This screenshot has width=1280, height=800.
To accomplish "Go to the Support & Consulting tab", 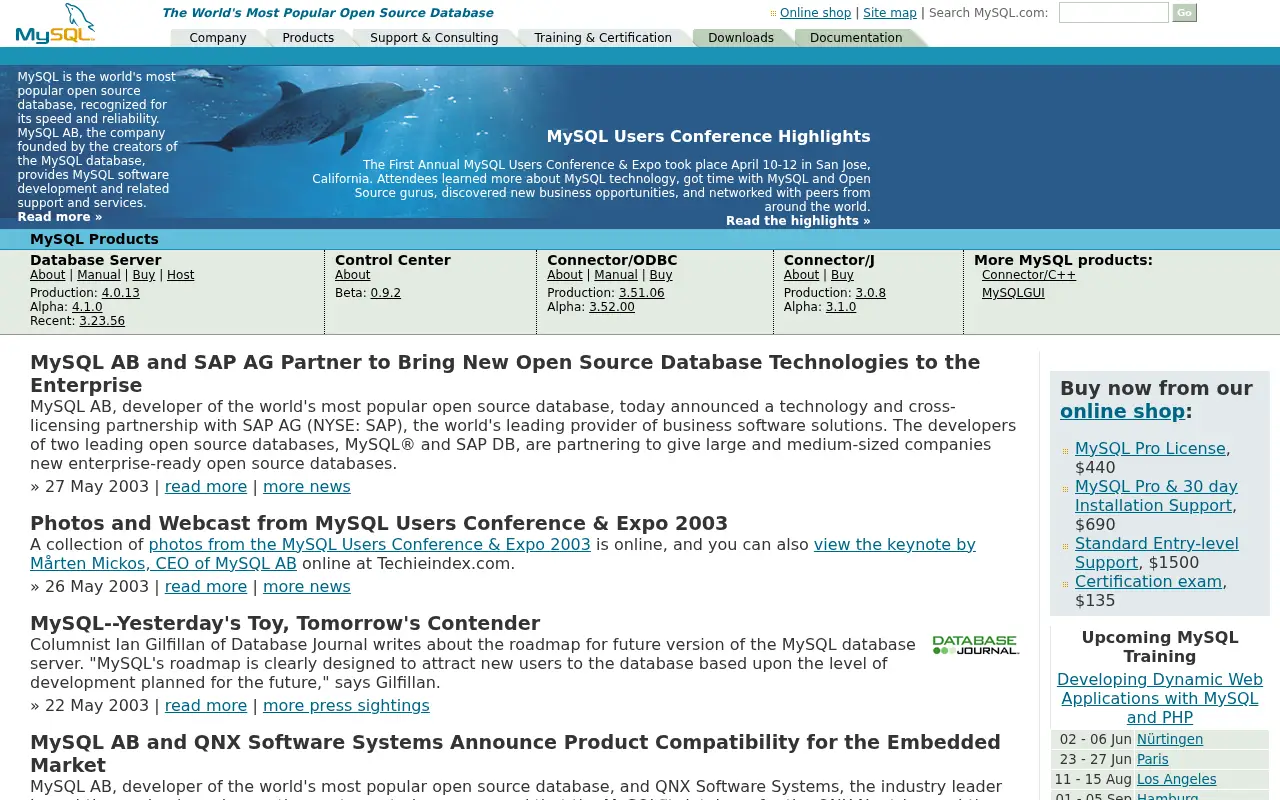I will tap(434, 38).
